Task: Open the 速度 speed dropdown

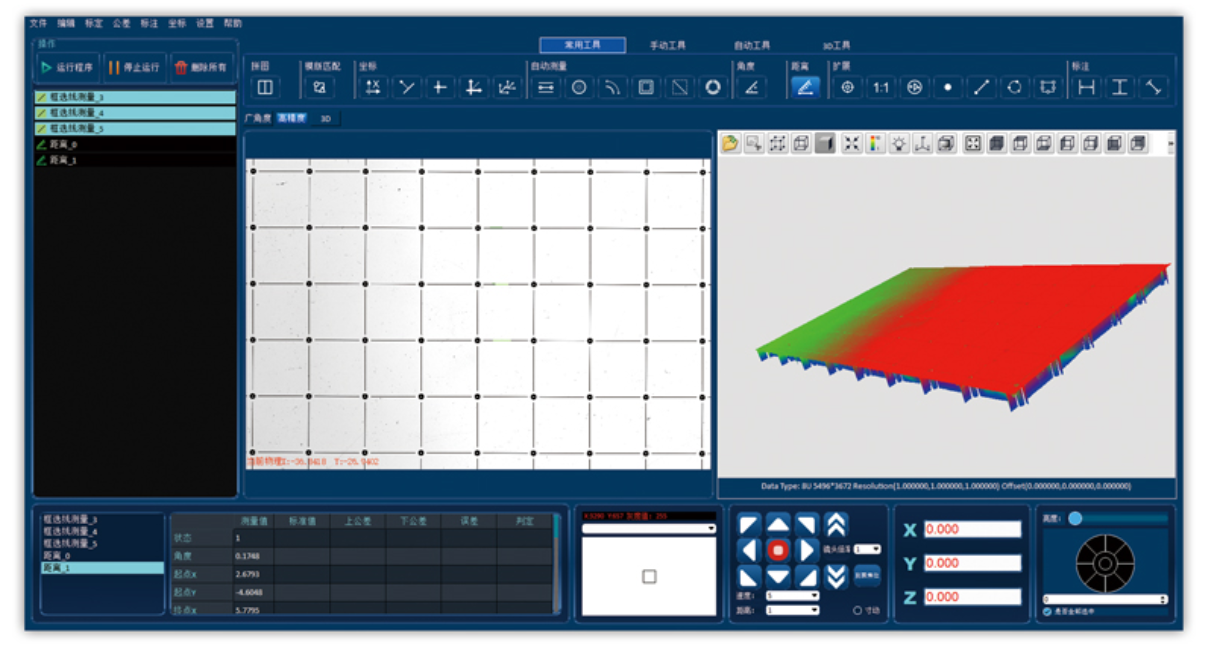Action: [792, 596]
